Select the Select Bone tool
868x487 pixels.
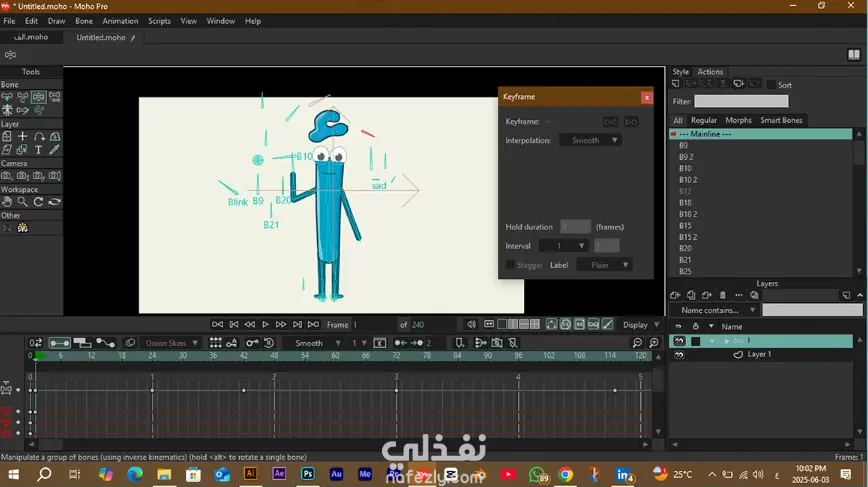coord(7,97)
